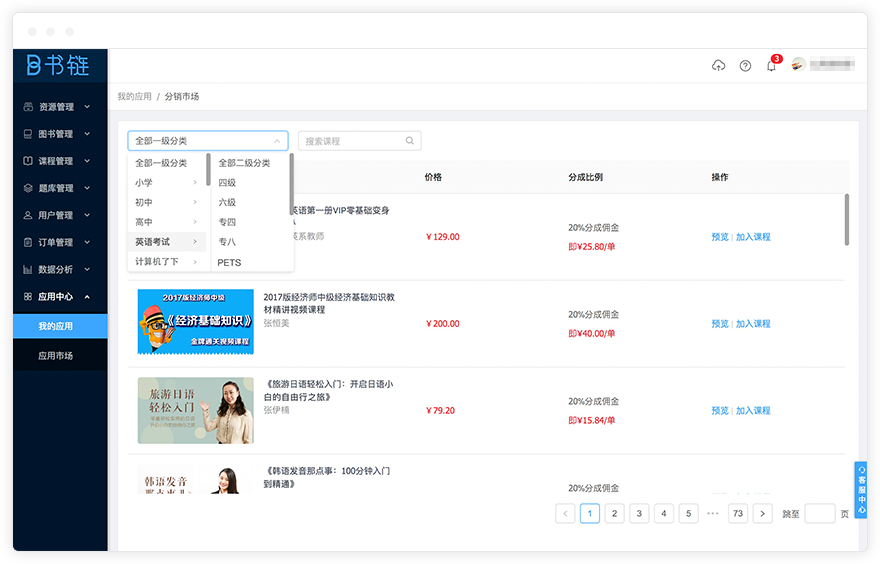Open notifications bell with badge
Viewport: 880px width, 564px height.
[x=771, y=66]
